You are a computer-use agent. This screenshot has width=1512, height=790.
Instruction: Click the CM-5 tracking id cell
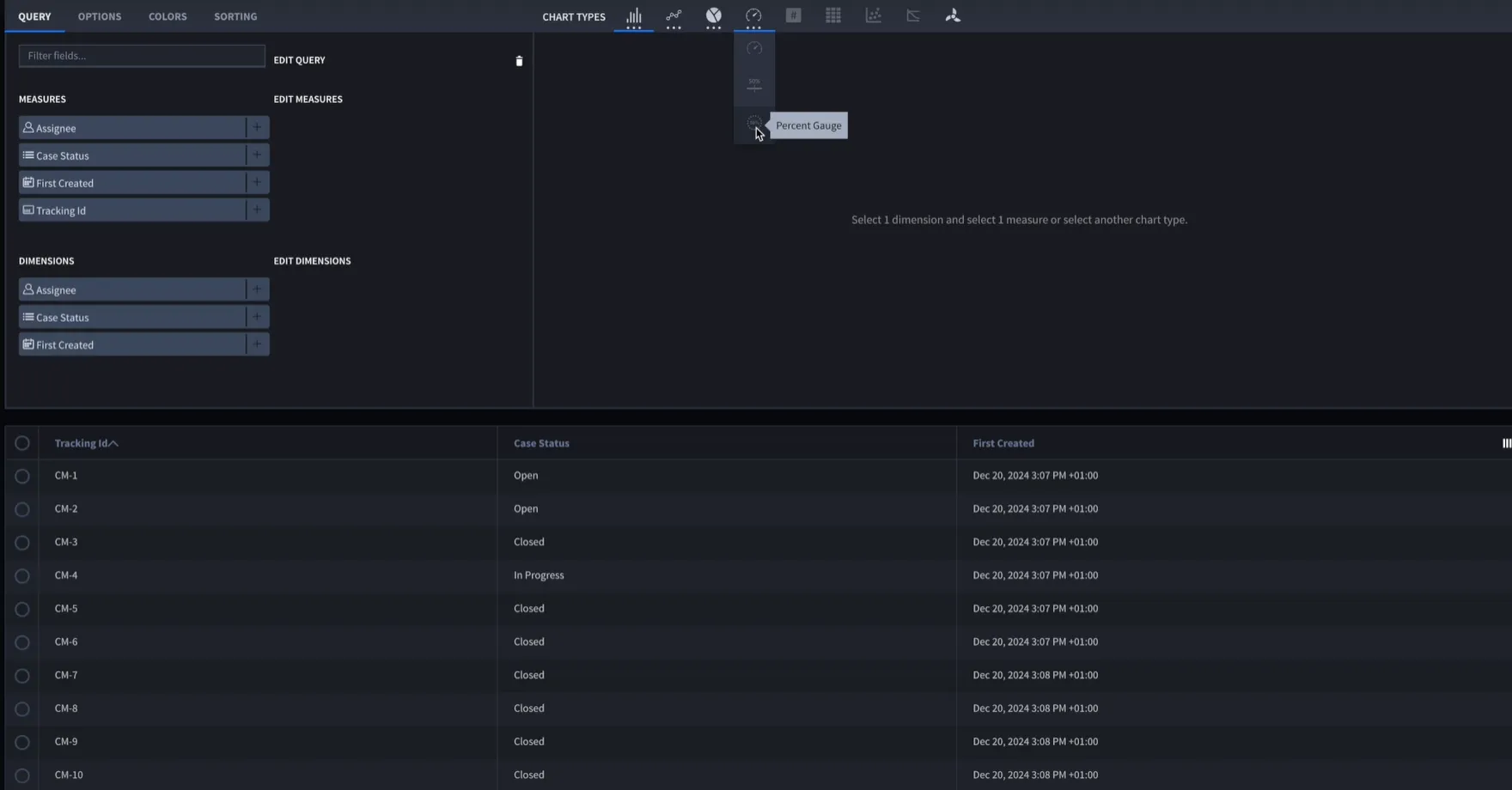tap(66, 608)
